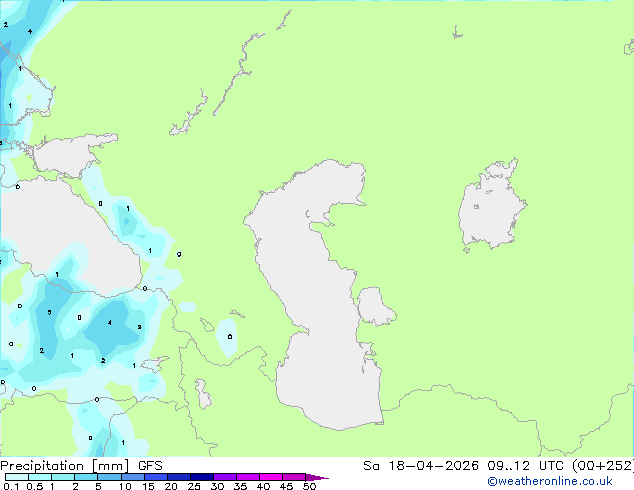The height and width of the screenshot is (490, 634).
Task: Click the 40–45 mm magenta legend swatch
Action: pyautogui.click(x=271, y=477)
